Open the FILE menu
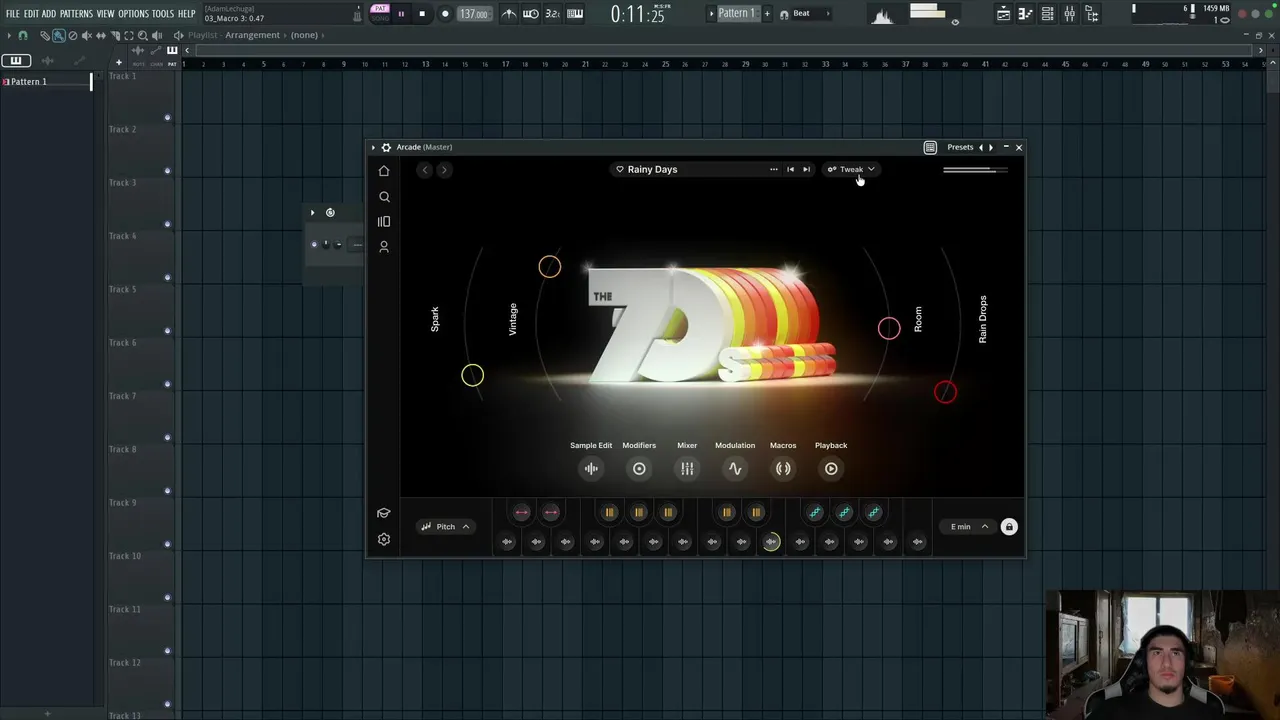 pyautogui.click(x=13, y=14)
